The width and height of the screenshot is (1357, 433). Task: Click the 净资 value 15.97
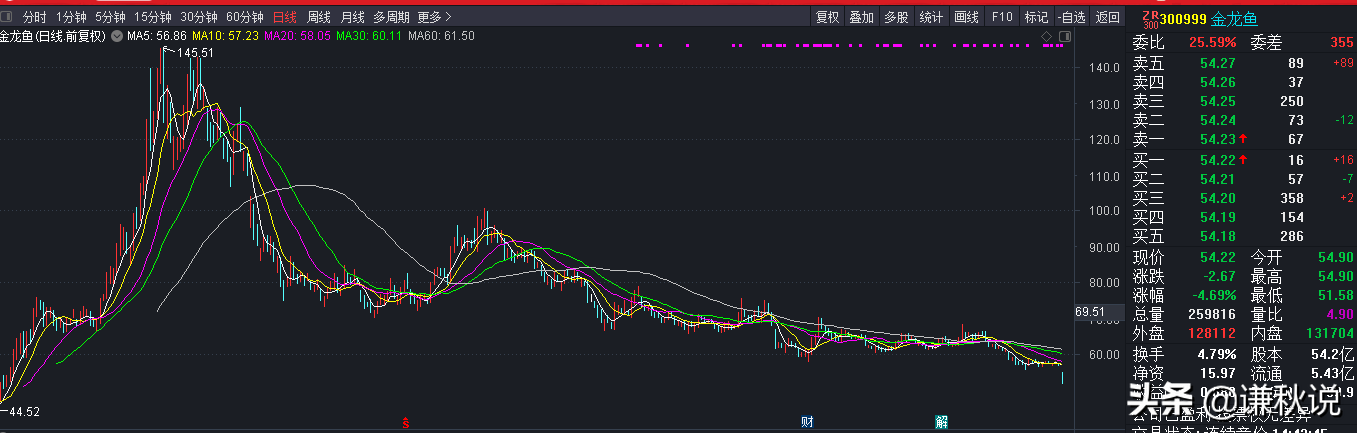pyautogui.click(x=1217, y=372)
